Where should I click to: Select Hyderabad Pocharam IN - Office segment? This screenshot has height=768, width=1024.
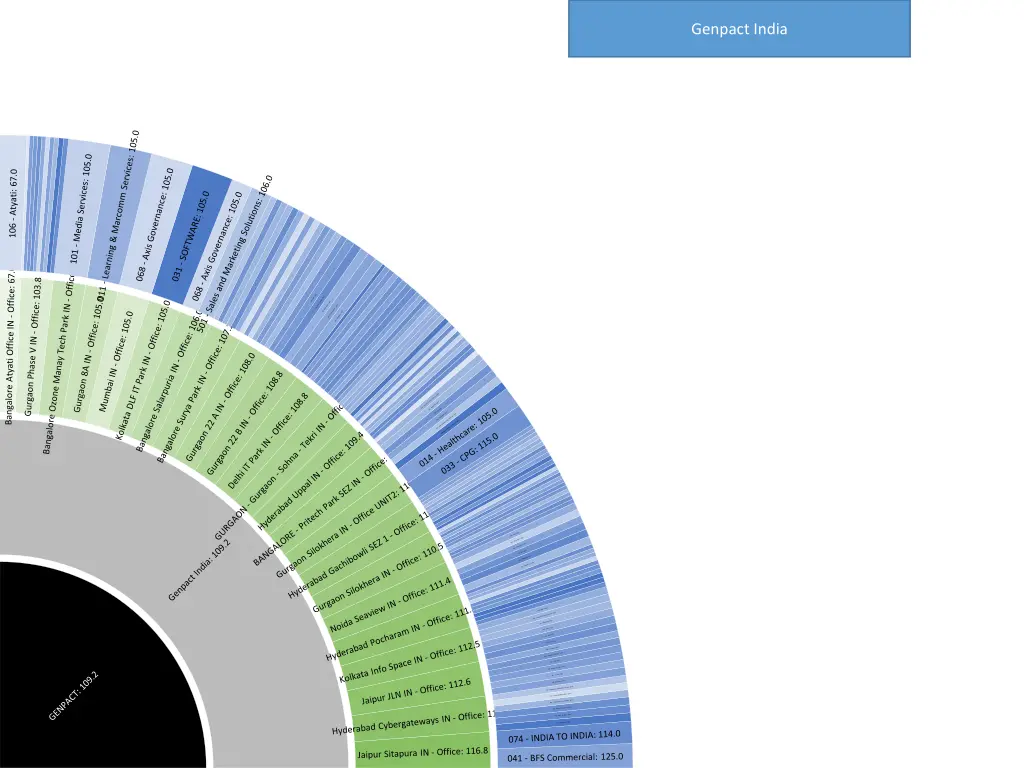tap(398, 633)
